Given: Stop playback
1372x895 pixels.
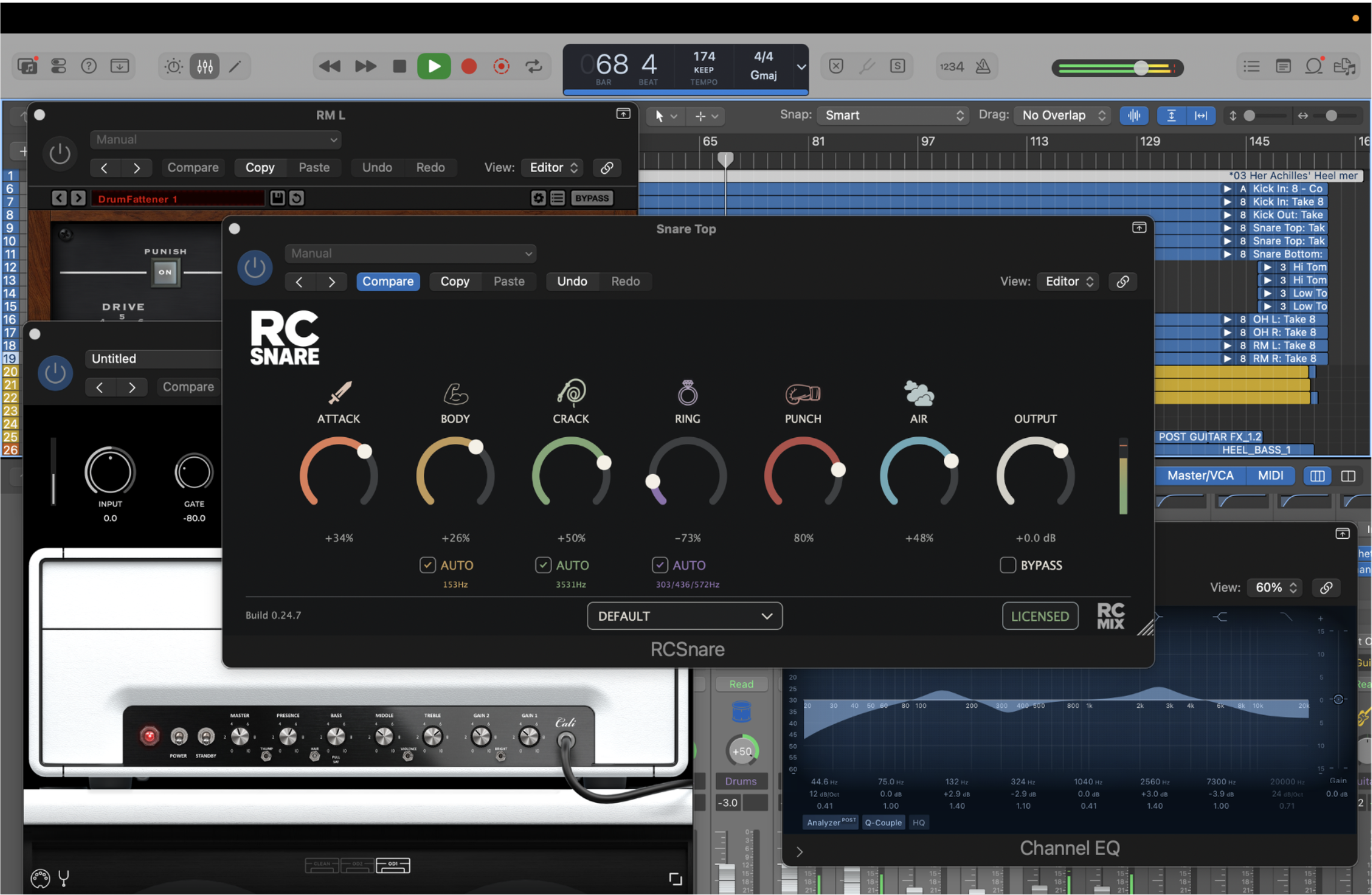Looking at the screenshot, I should click(399, 66).
